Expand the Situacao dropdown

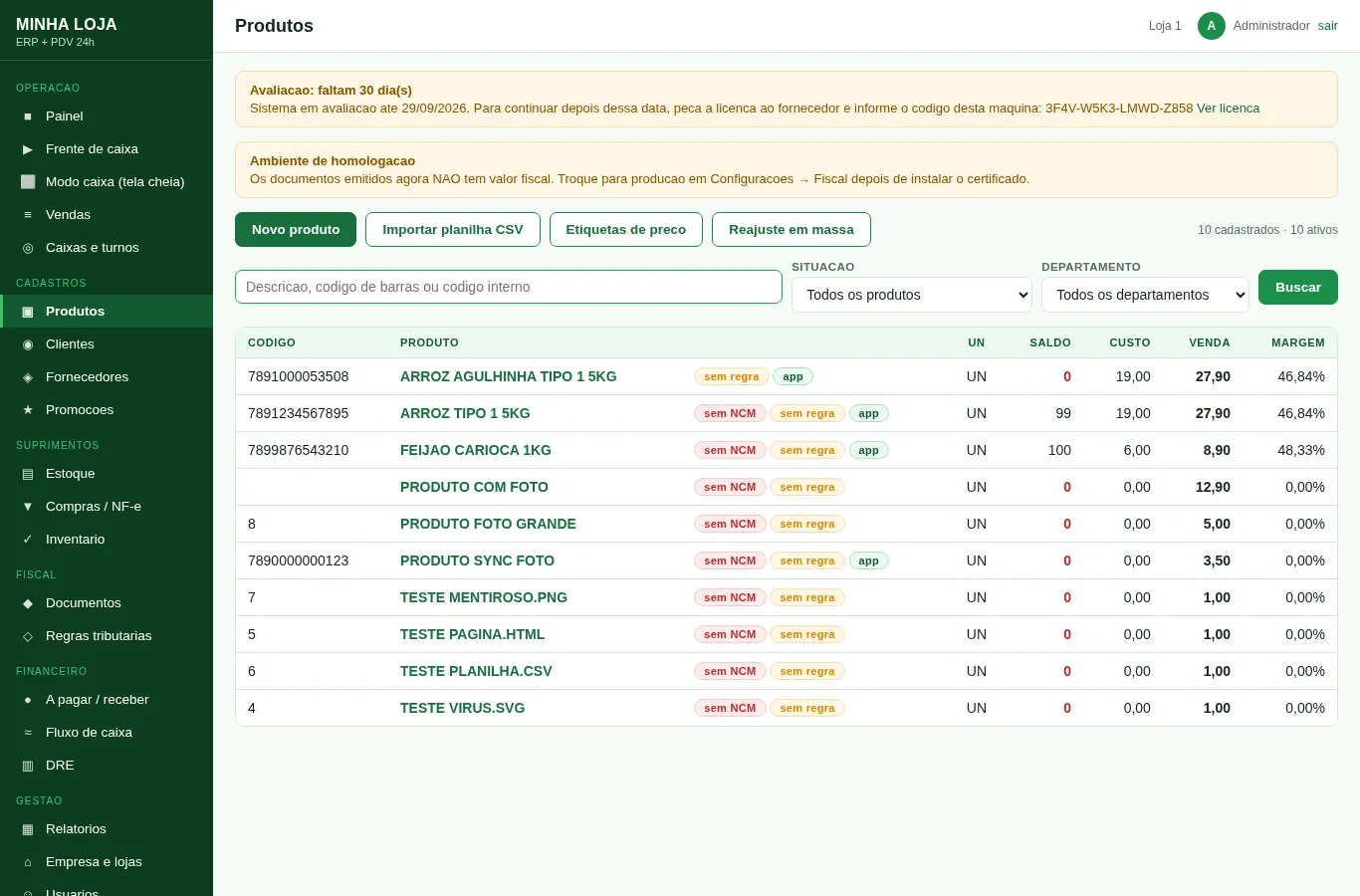(x=912, y=295)
